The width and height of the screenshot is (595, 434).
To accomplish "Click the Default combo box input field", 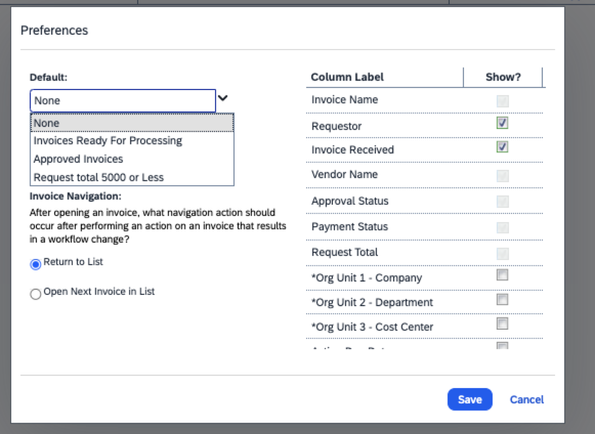I will 123,101.
